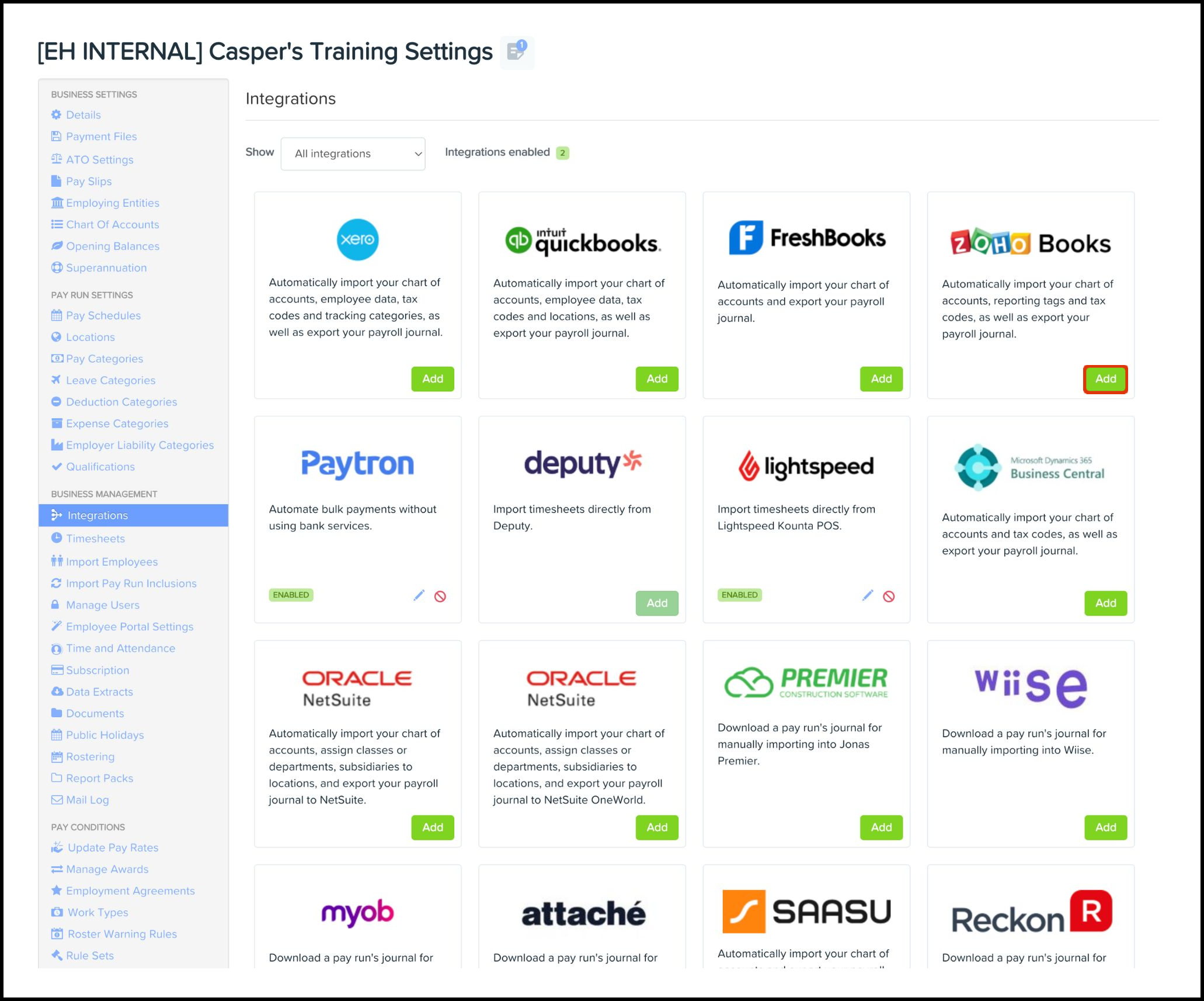
Task: Go to the Pay Schedules settings
Action: click(x=103, y=315)
